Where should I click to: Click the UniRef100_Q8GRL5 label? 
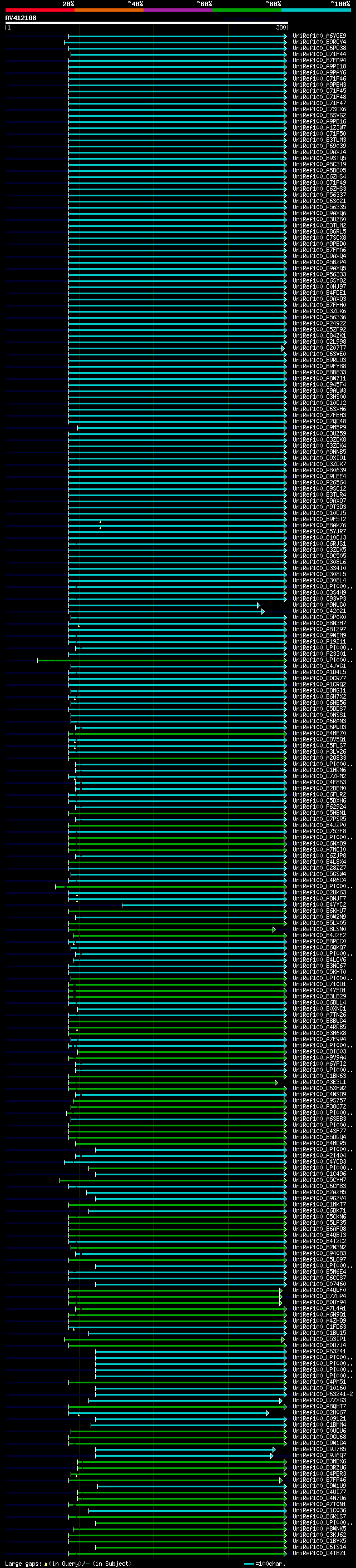319,232
